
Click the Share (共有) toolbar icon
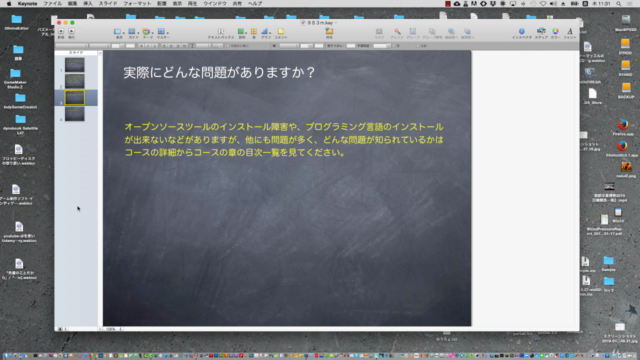click(x=329, y=31)
